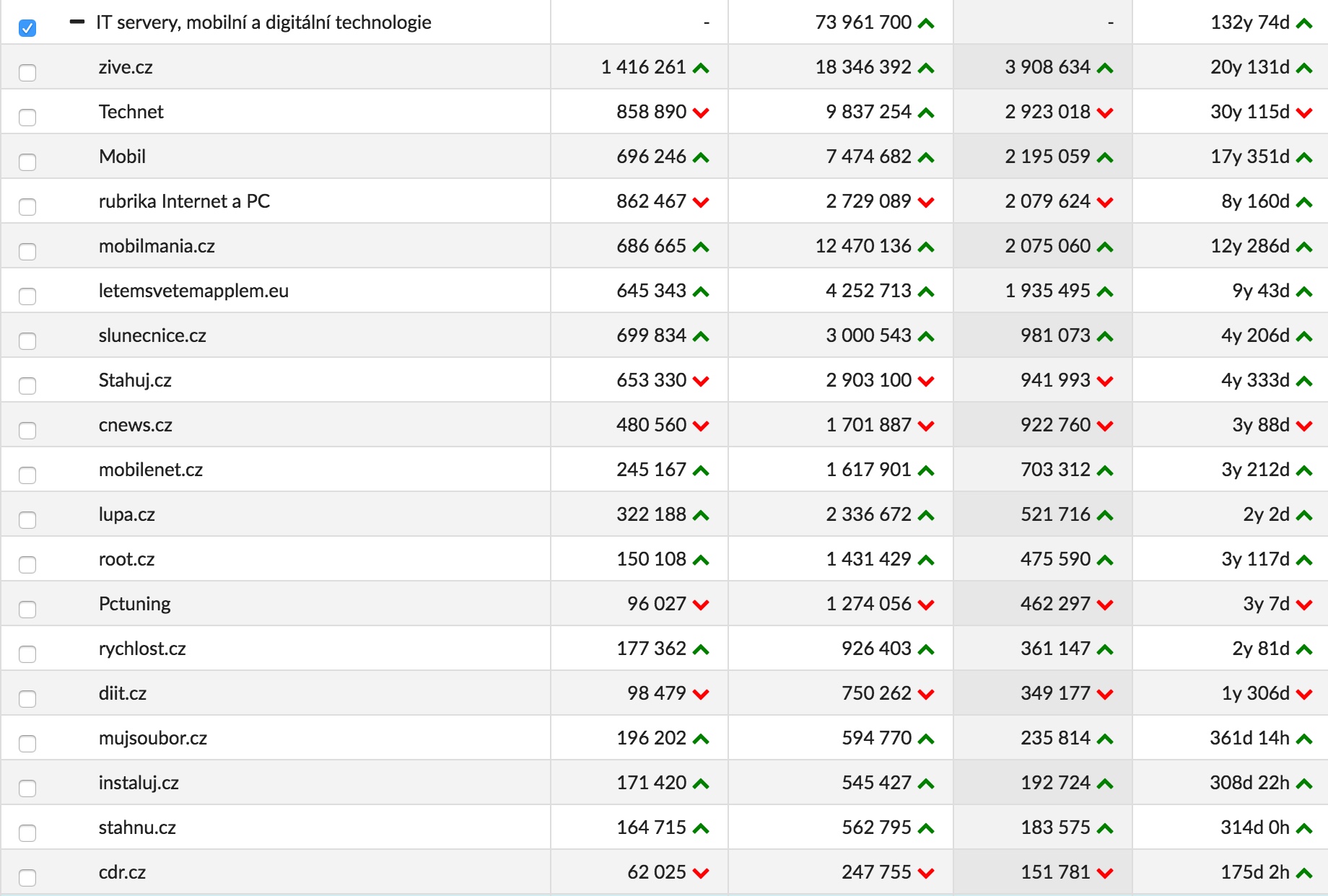The height and width of the screenshot is (896, 1328).
Task: Select the rubrika Internet a PC checkbox
Action: [27, 207]
